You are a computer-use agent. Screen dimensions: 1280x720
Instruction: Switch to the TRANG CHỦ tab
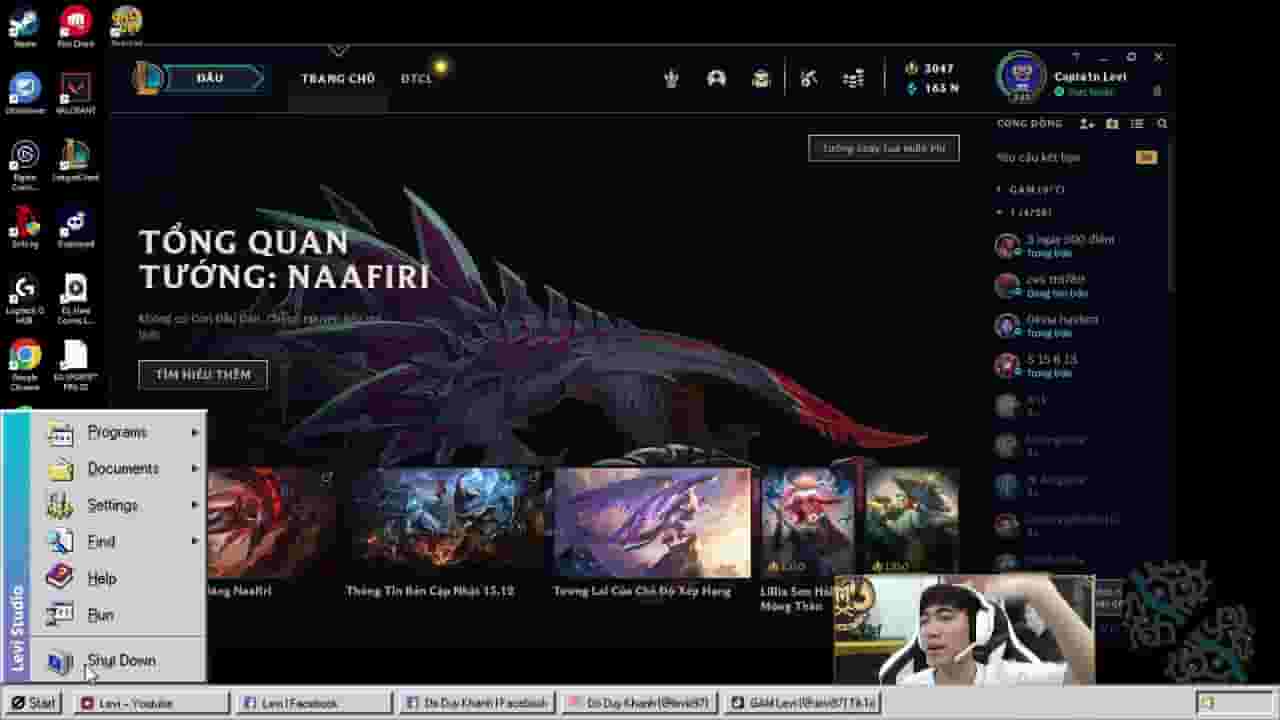338,78
